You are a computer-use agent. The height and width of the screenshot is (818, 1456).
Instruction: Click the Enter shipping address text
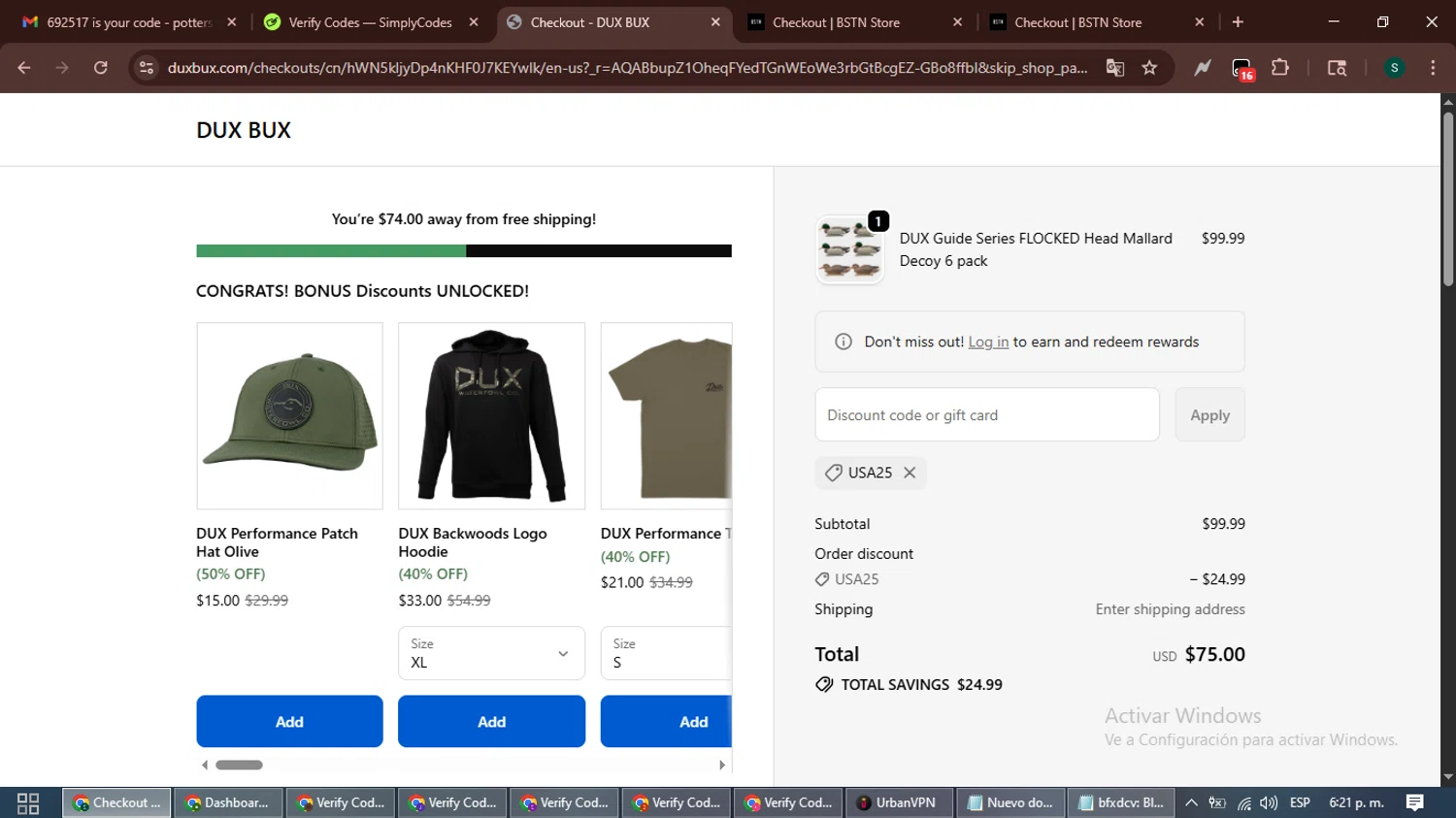[1170, 609]
